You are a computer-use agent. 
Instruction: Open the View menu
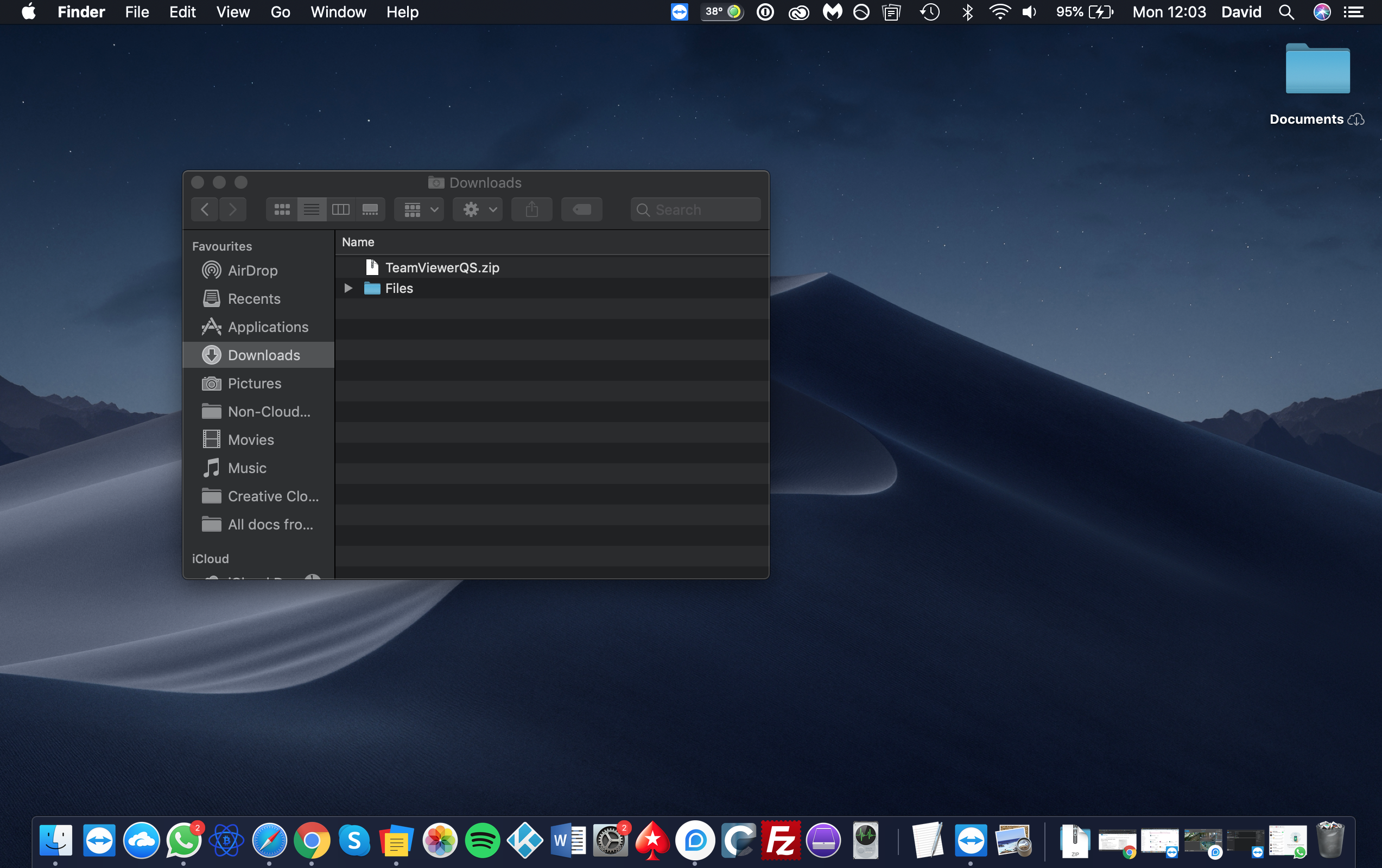pyautogui.click(x=232, y=12)
